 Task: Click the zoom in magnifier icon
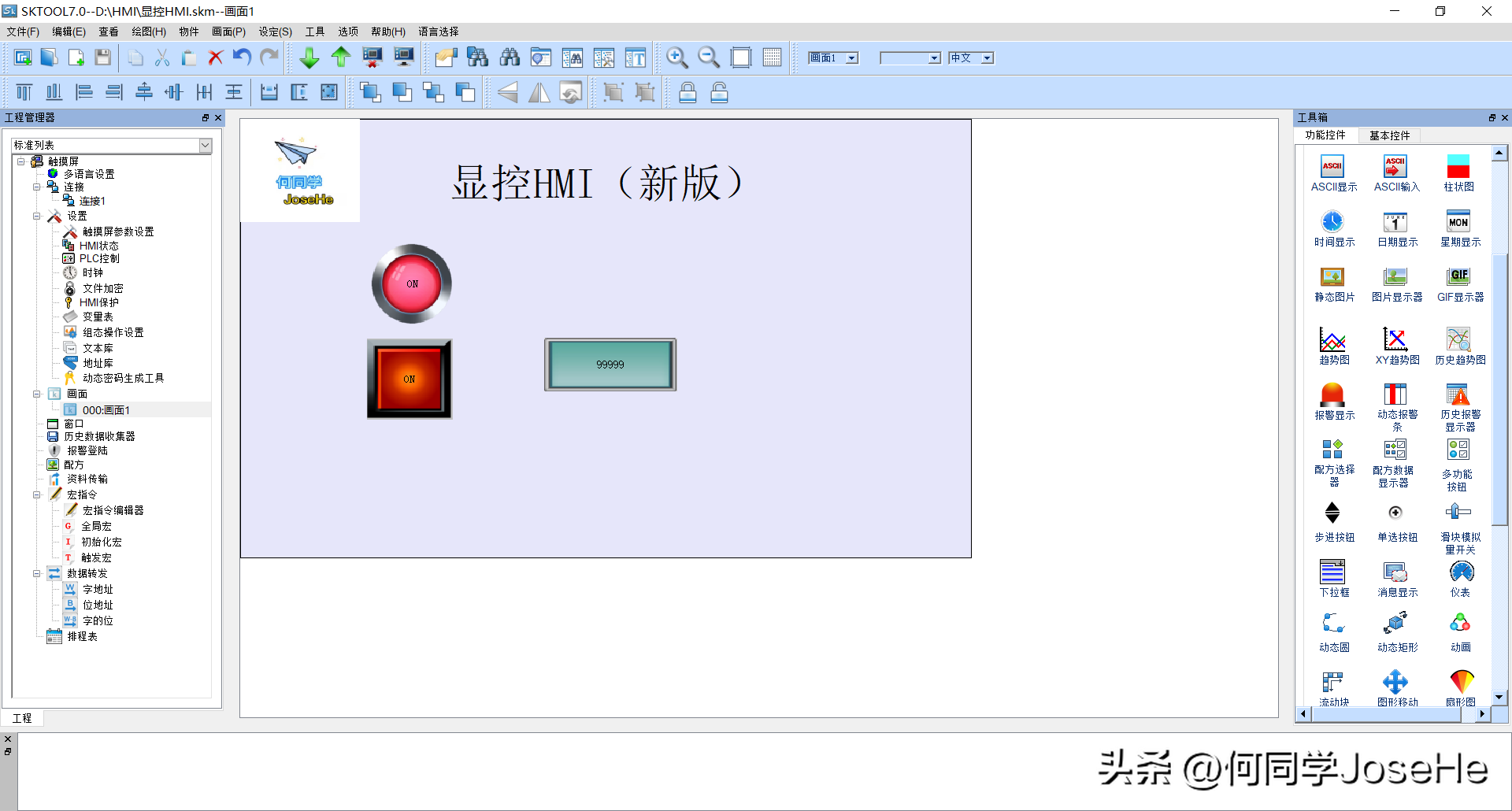pos(676,57)
